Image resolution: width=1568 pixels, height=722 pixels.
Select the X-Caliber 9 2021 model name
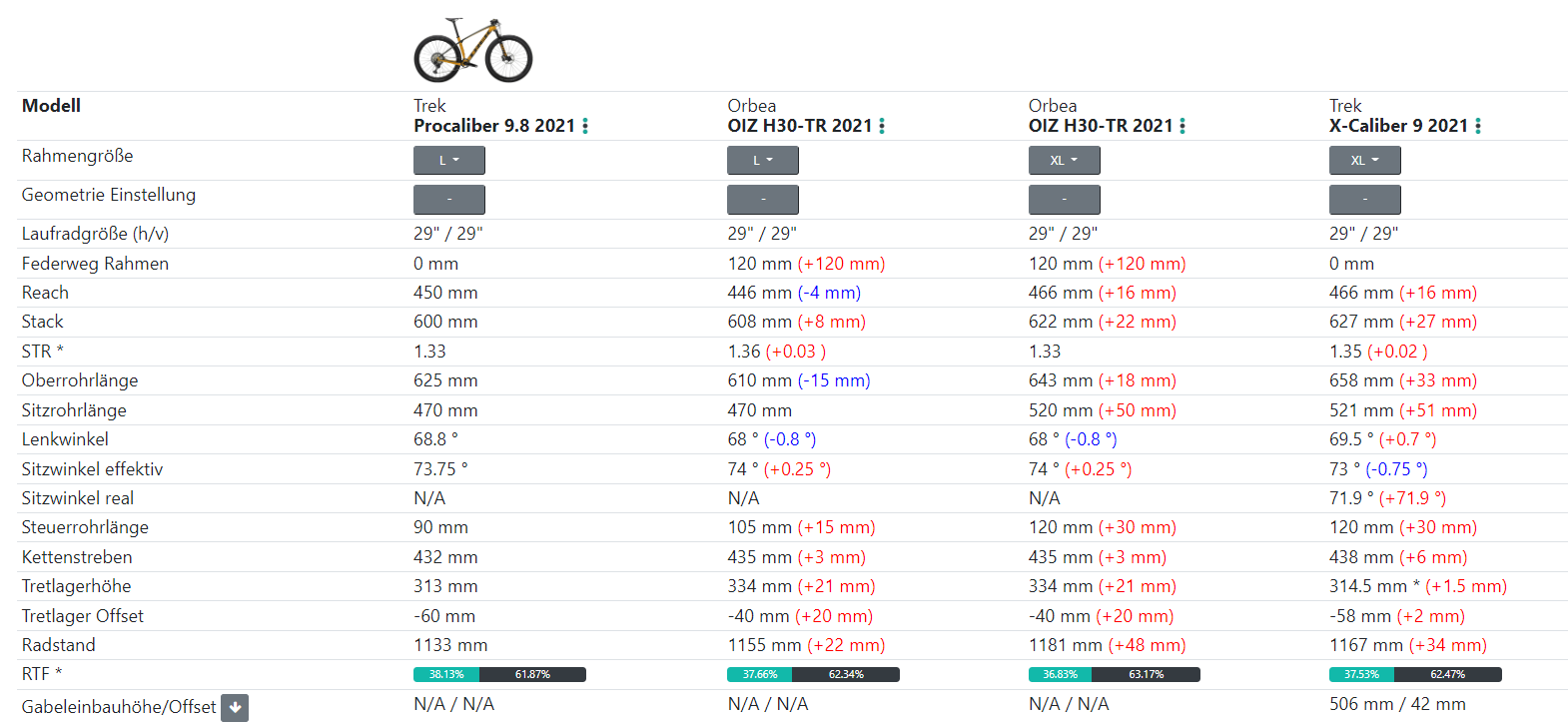tap(1398, 126)
